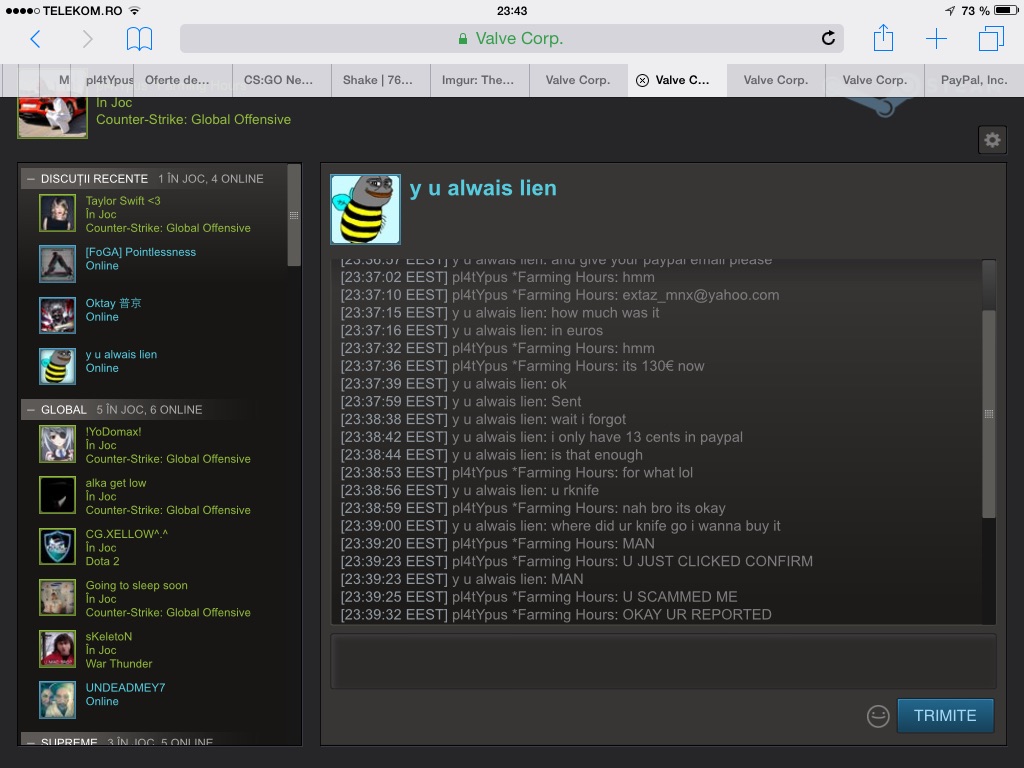Click the bee avatar in chat header
This screenshot has width=1024, height=768.
click(366, 209)
